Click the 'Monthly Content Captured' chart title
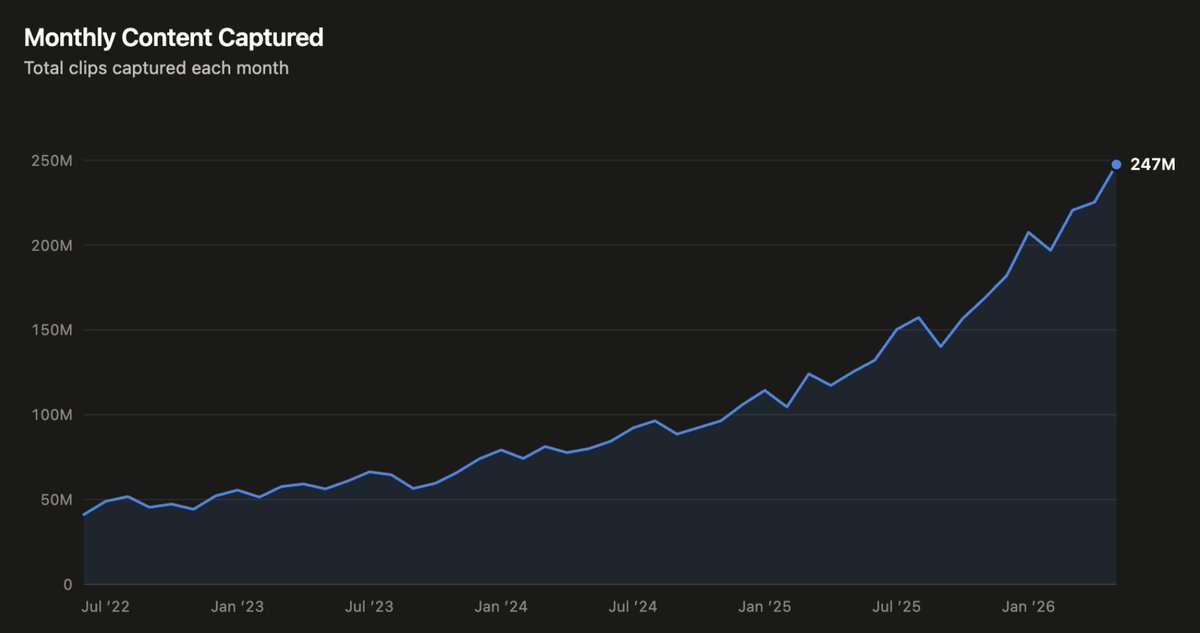 (173, 38)
